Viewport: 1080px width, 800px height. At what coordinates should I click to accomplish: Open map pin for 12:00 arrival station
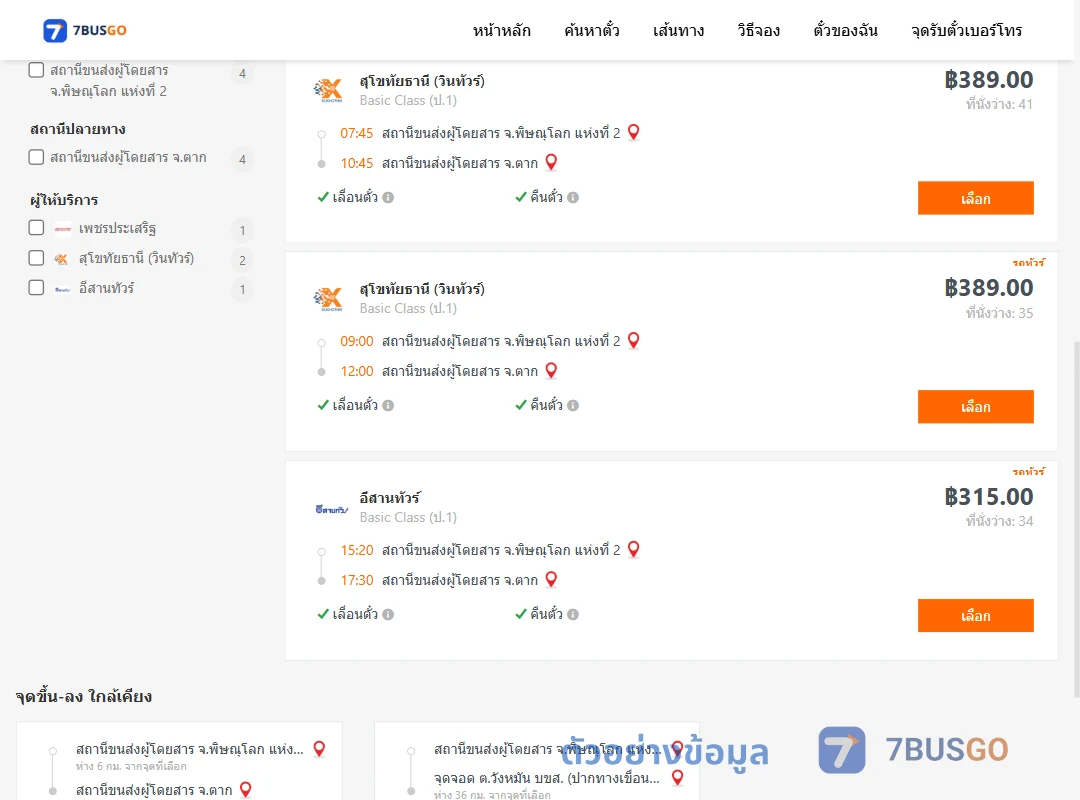pos(551,371)
